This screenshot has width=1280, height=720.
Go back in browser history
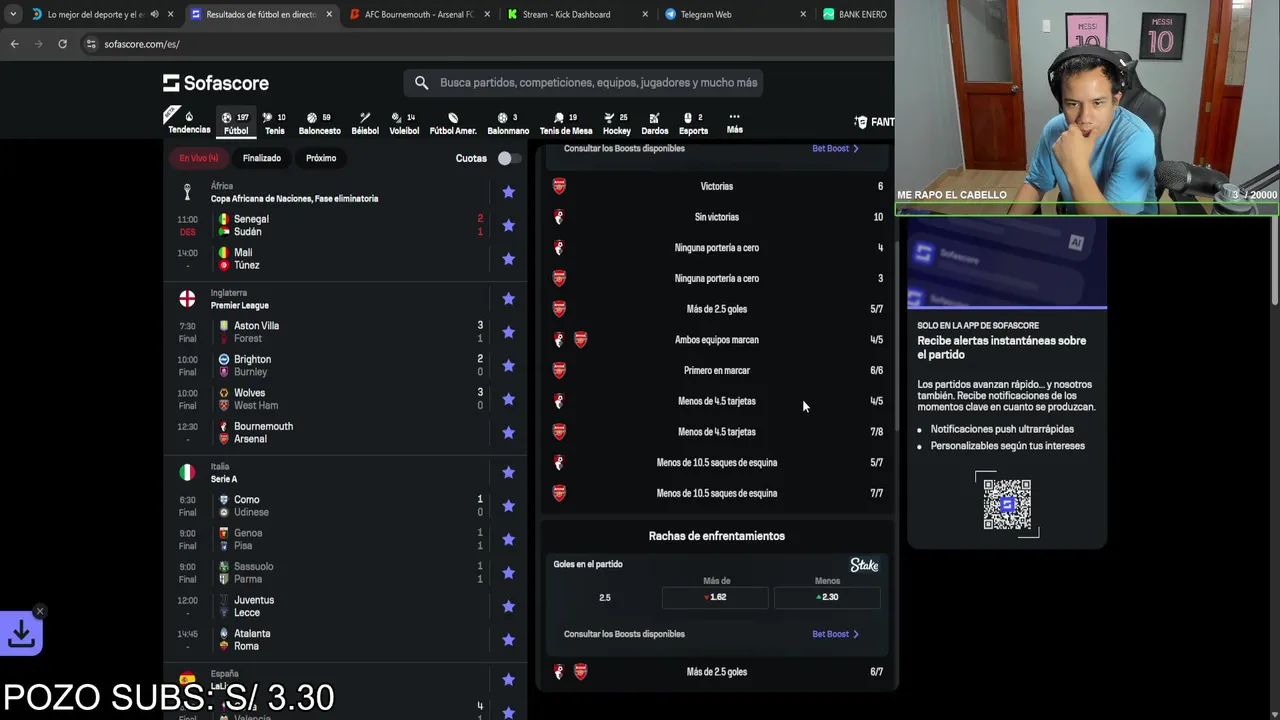pos(14,44)
